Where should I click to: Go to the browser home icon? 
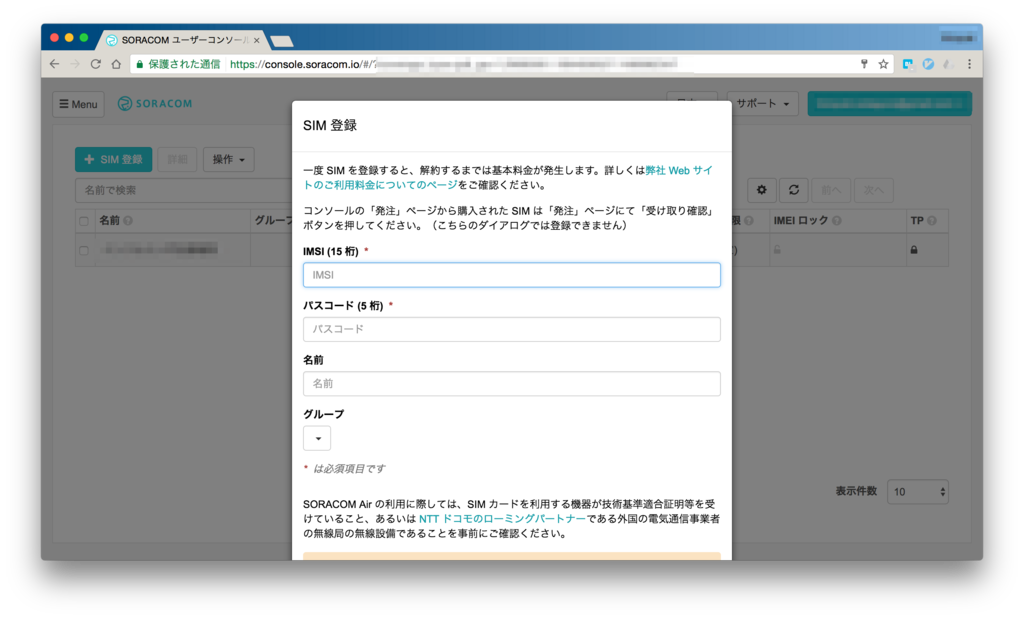point(116,64)
